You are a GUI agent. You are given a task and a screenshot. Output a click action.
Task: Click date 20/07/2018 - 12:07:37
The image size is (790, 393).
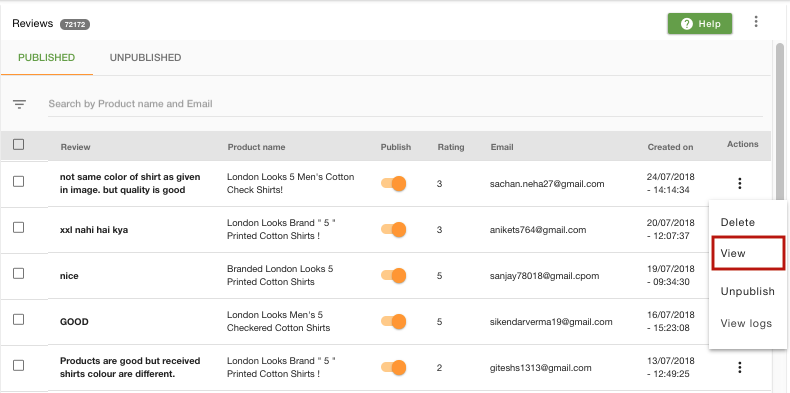671,229
